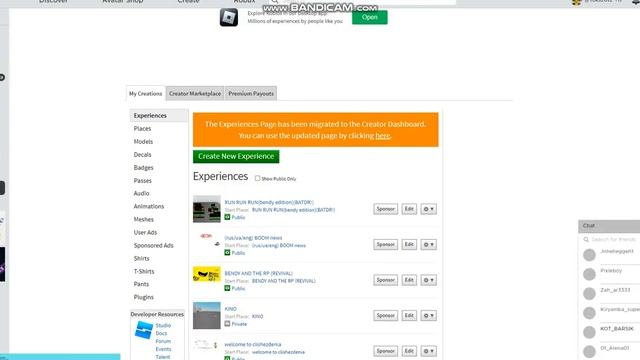Sponsor BENDY AND THE RP experience

(x=385, y=280)
